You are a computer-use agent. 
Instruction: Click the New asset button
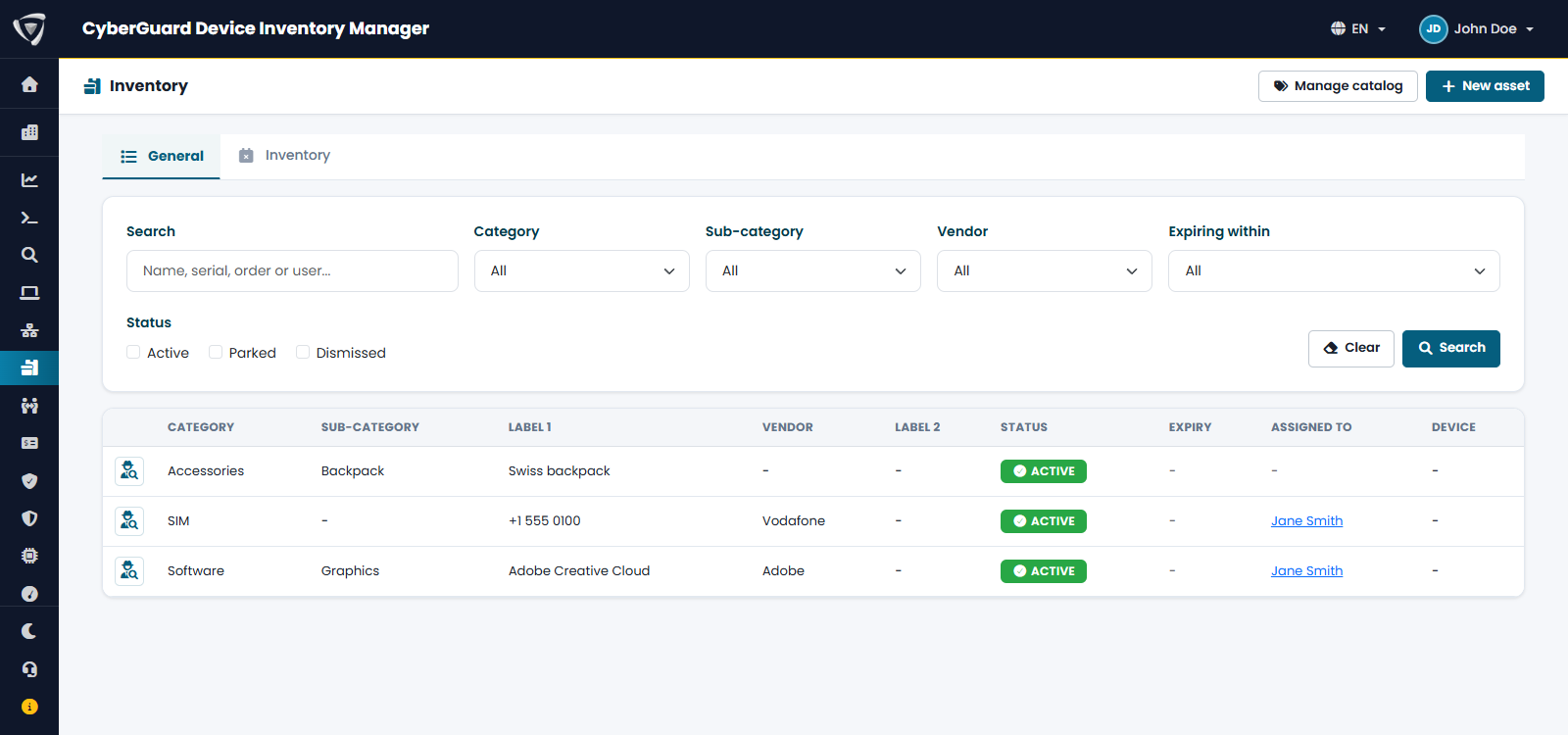pos(1485,86)
